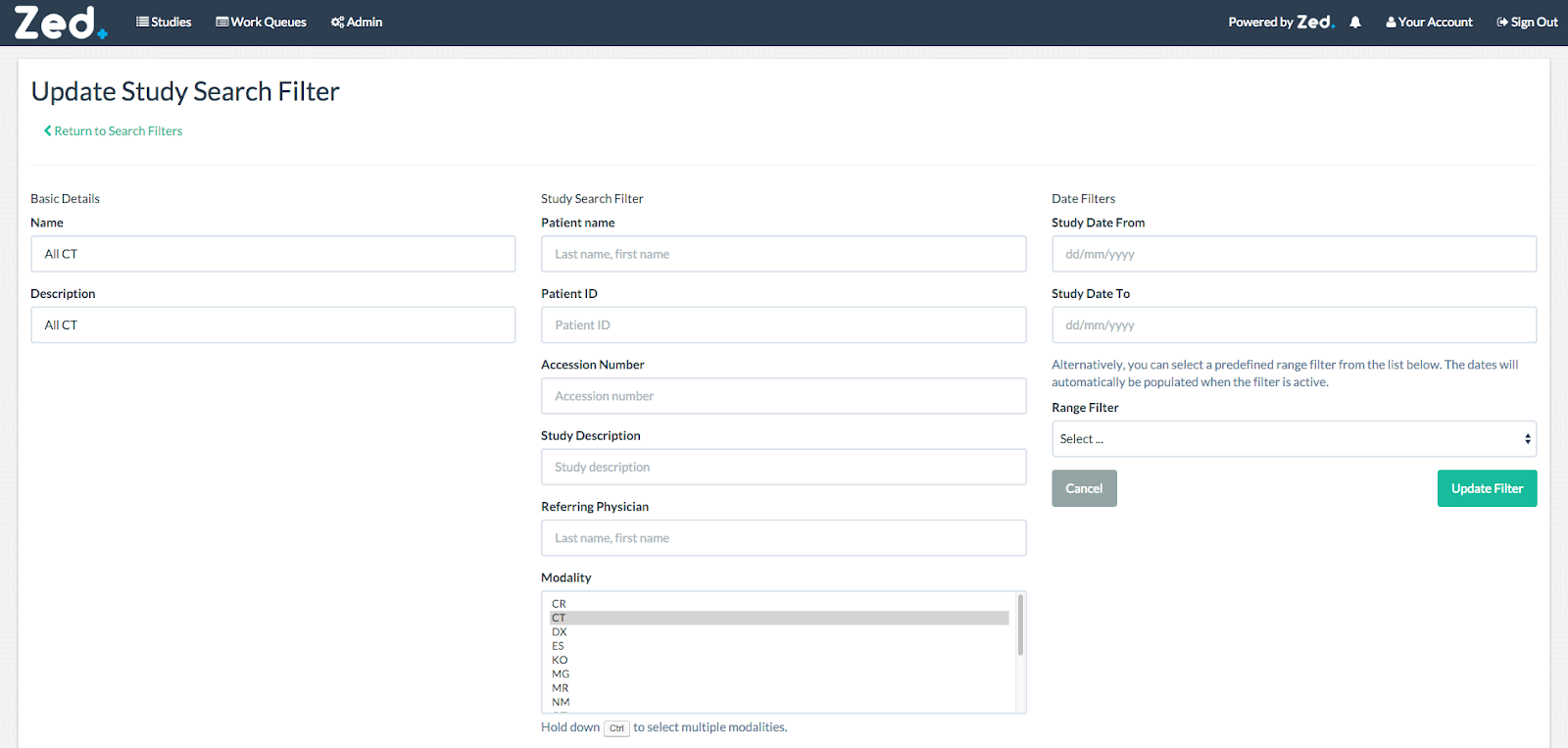Focus the Referring Physician field
Screen dimensions: 1568x748
tap(783, 538)
